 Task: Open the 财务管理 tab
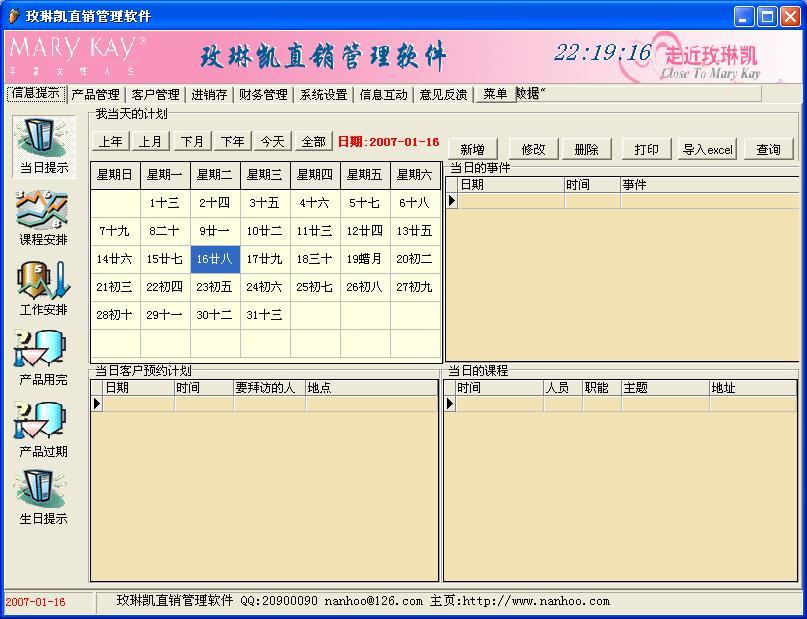tap(263, 95)
